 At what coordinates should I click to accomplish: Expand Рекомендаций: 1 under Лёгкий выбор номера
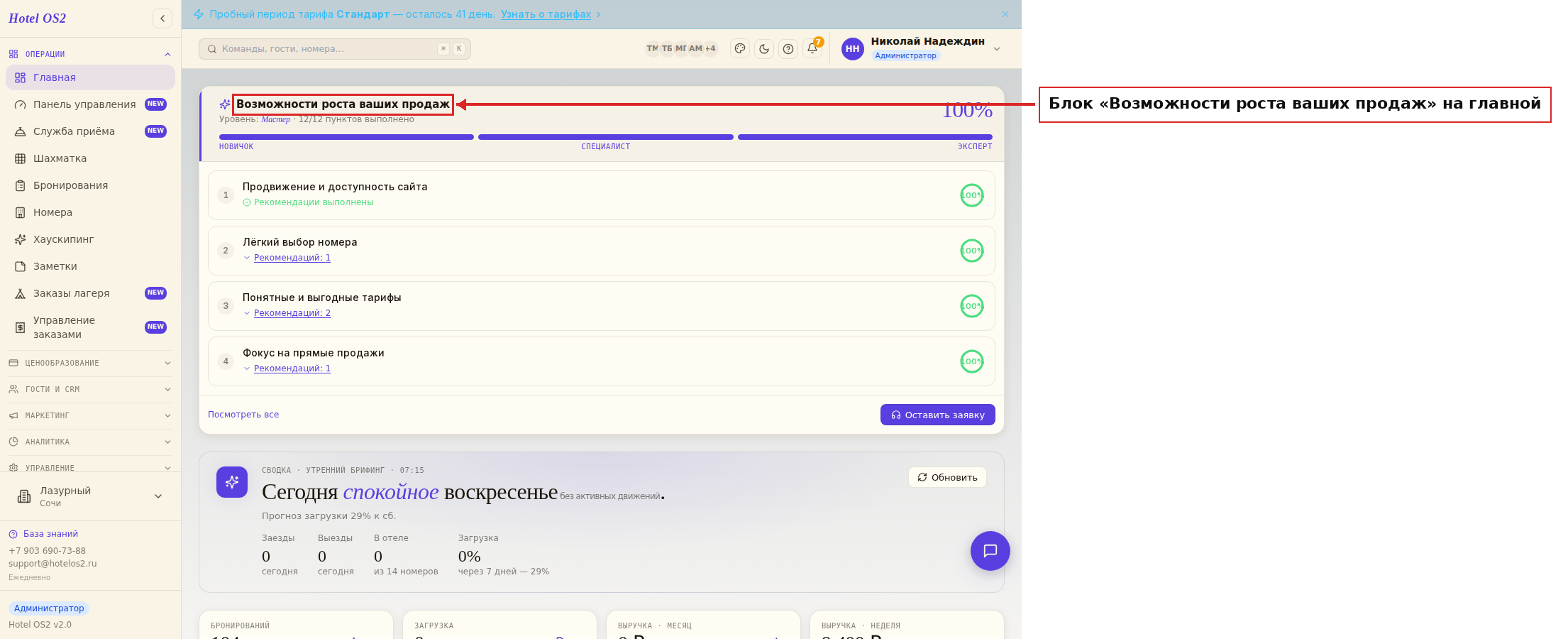(x=292, y=258)
